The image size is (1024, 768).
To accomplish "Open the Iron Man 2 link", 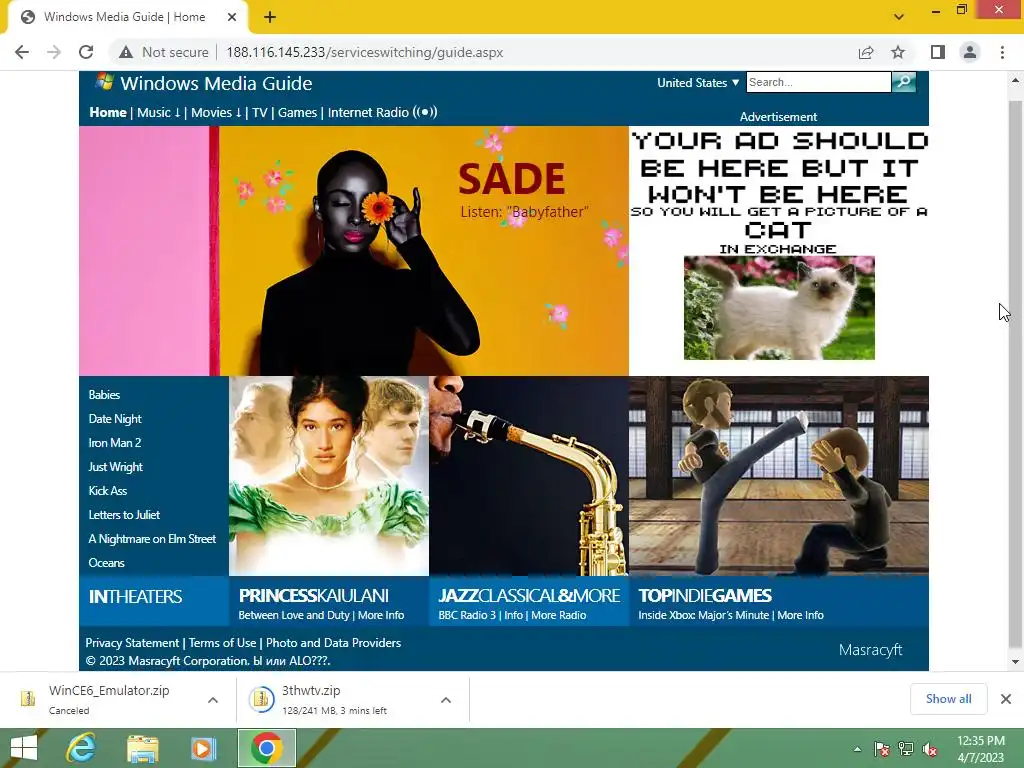I will [x=114, y=443].
